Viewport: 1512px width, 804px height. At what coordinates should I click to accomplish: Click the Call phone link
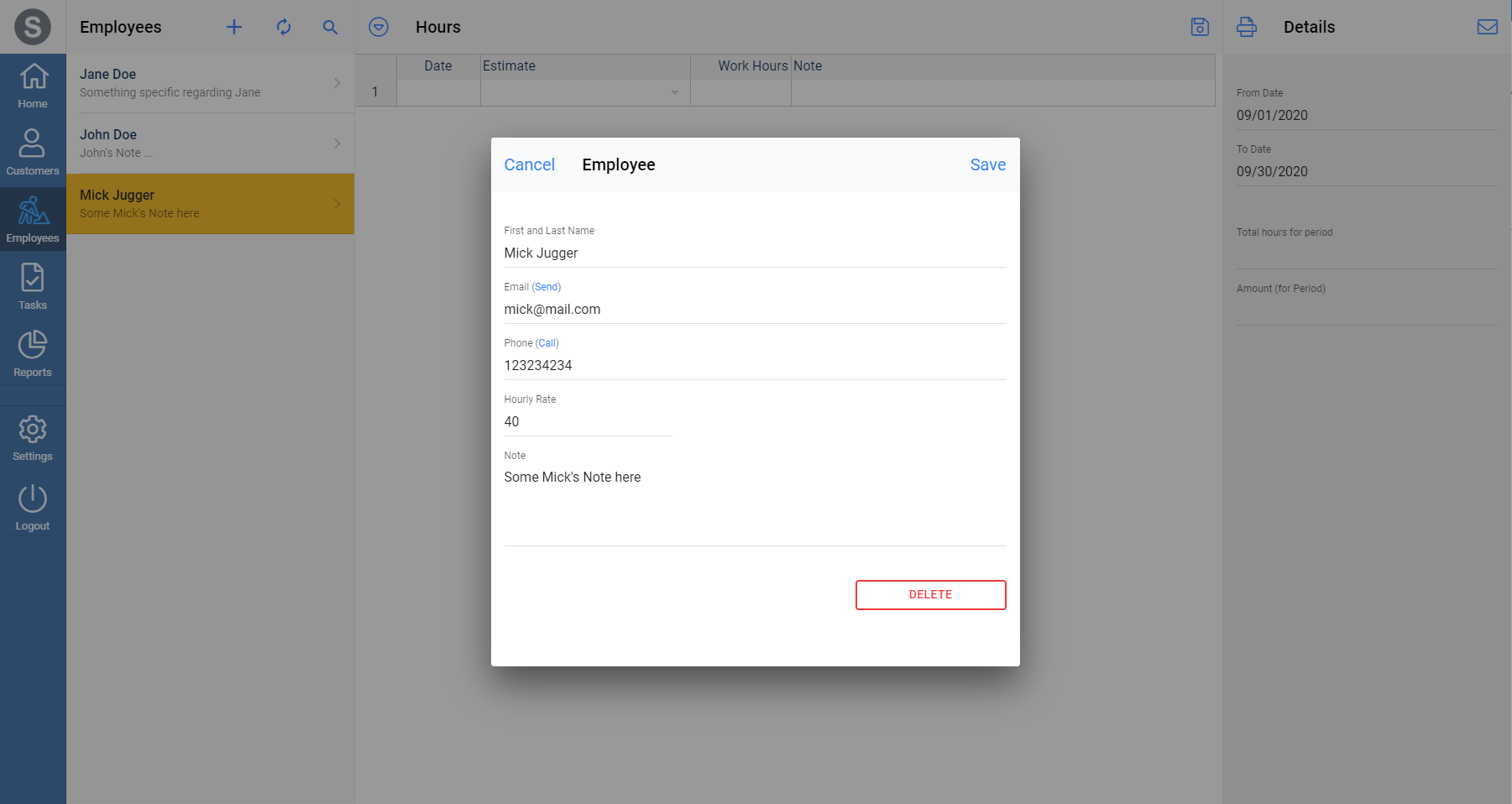[x=547, y=343]
